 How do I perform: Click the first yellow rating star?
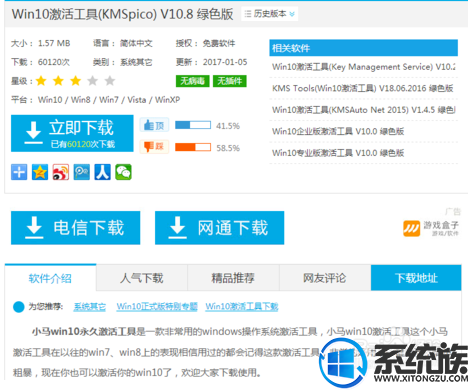pyautogui.click(x=41, y=81)
